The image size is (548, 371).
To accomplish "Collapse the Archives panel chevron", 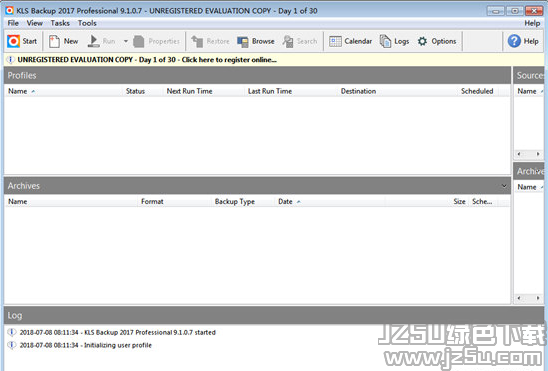I will (x=504, y=186).
